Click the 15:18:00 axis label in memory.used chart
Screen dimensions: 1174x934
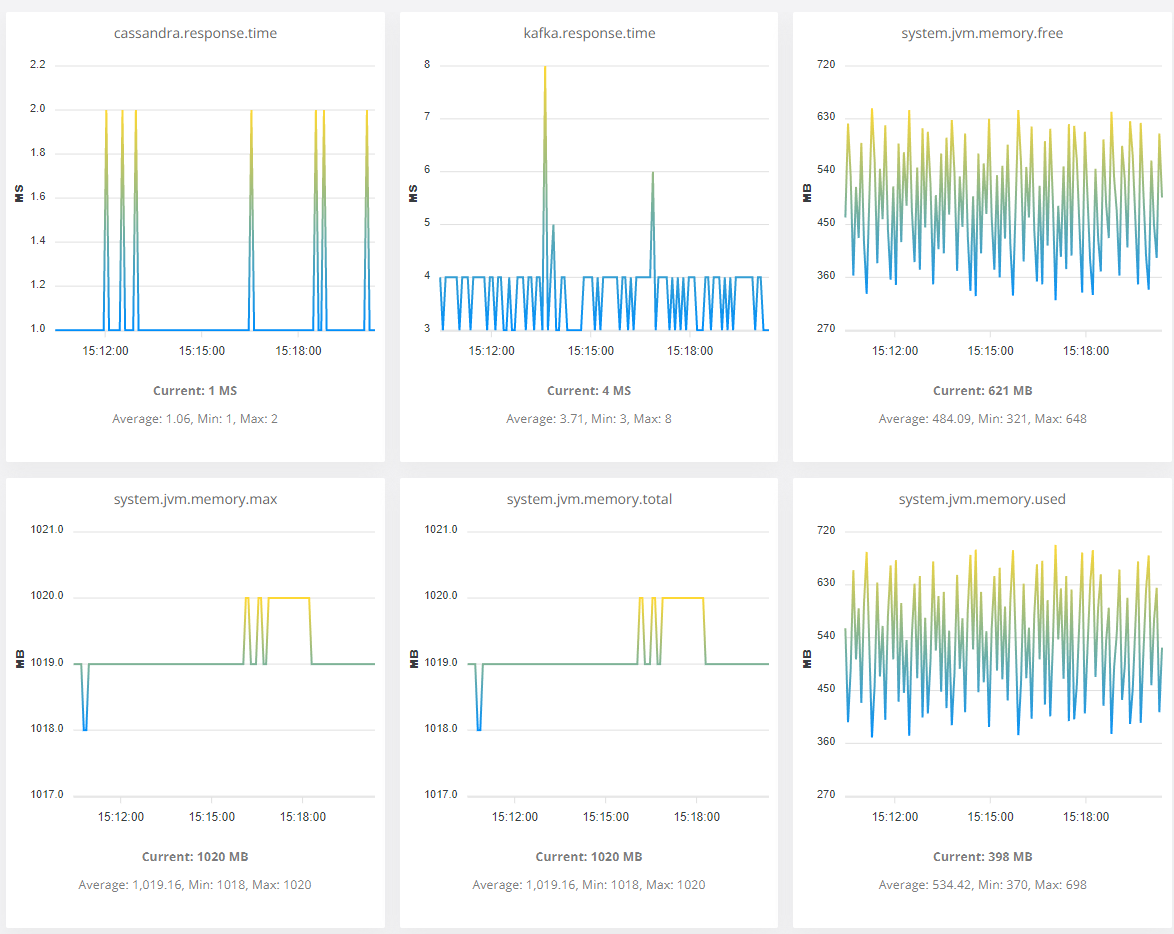click(1086, 817)
